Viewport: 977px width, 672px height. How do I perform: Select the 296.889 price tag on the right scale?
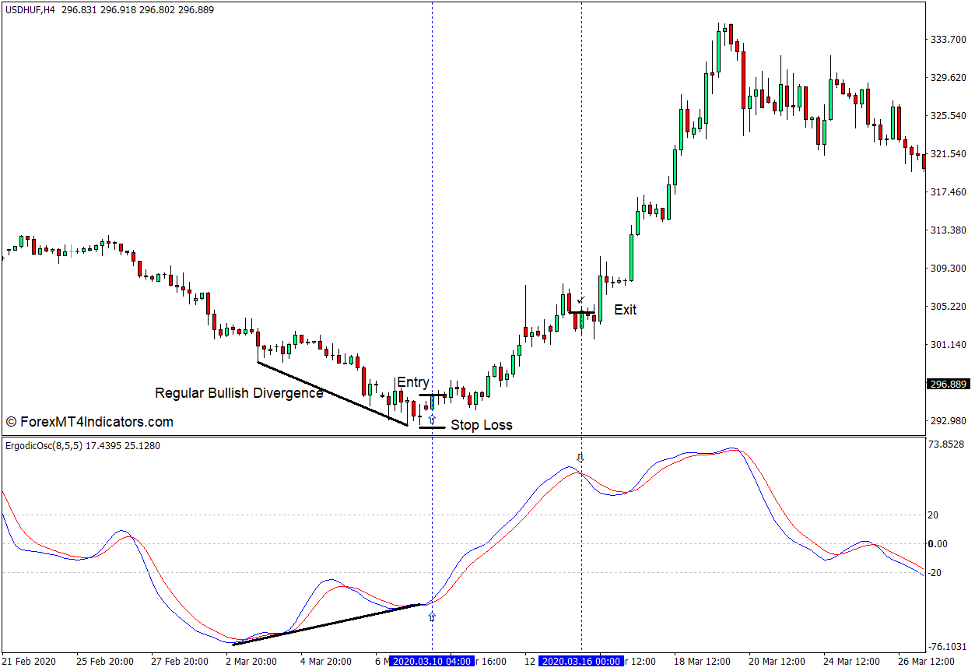pyautogui.click(x=946, y=383)
